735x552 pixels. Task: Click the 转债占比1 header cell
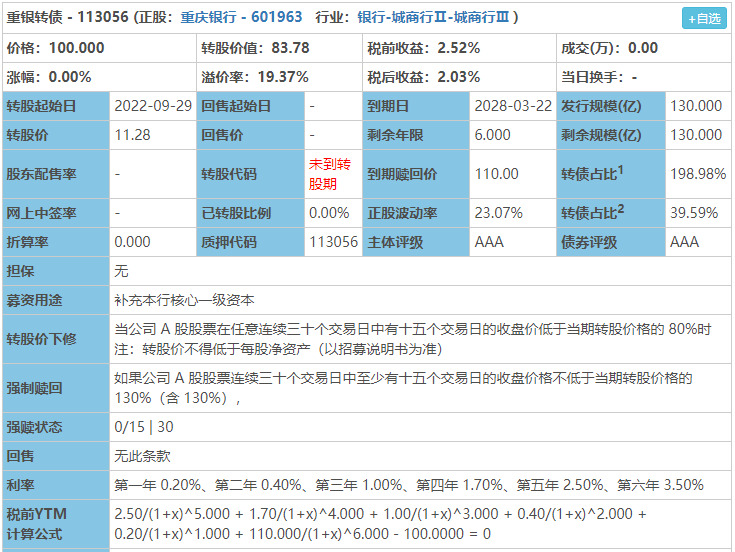(x=611, y=174)
